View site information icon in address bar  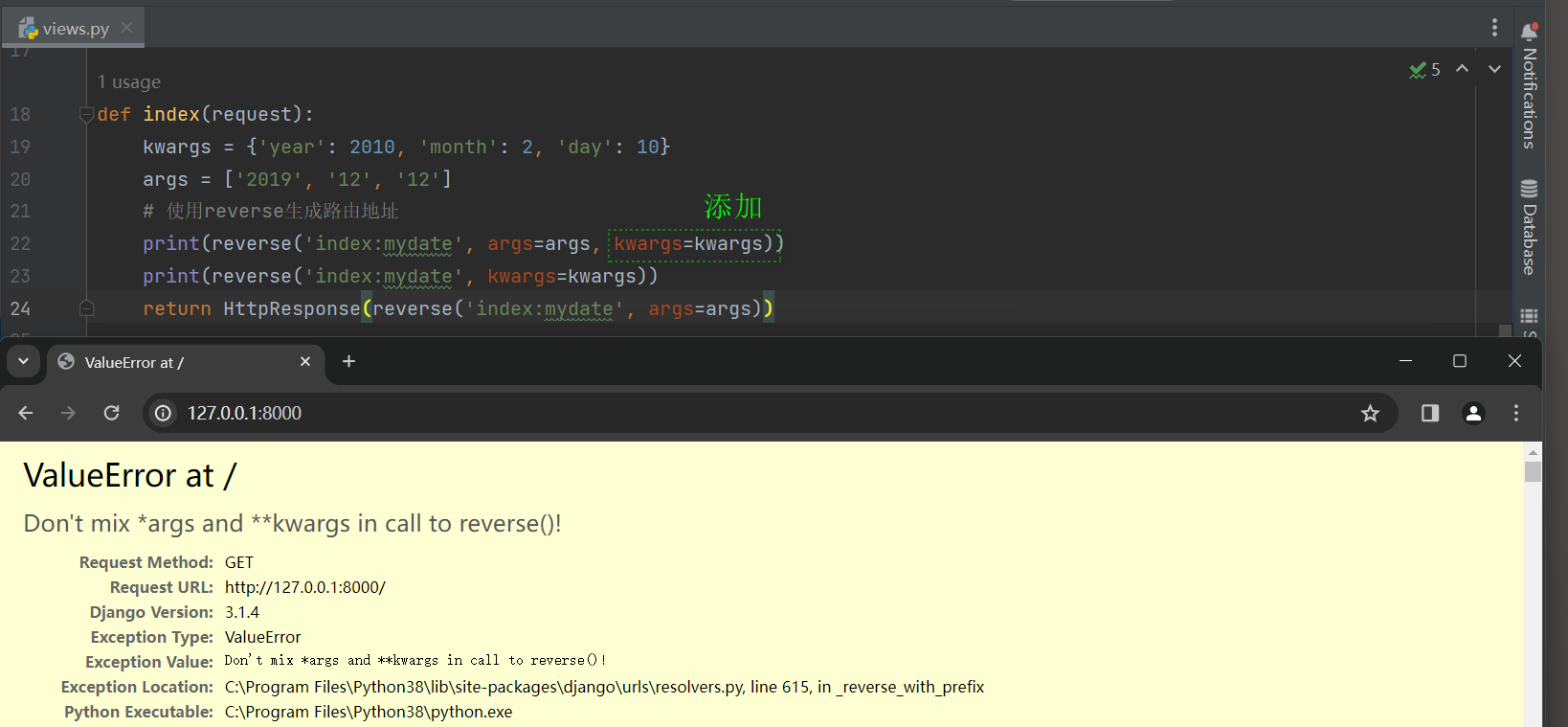(x=164, y=413)
